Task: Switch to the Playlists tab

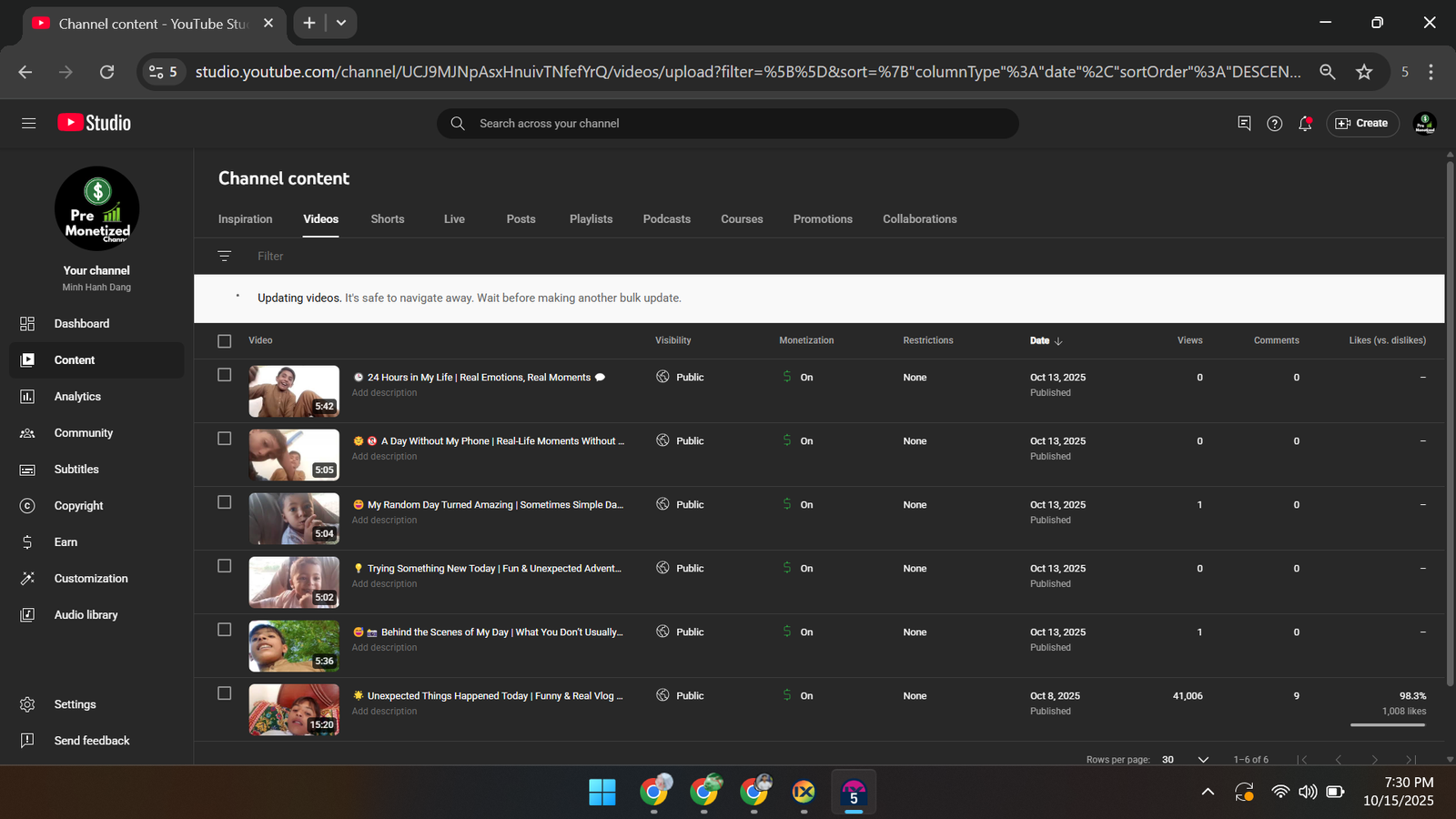Action: (591, 219)
